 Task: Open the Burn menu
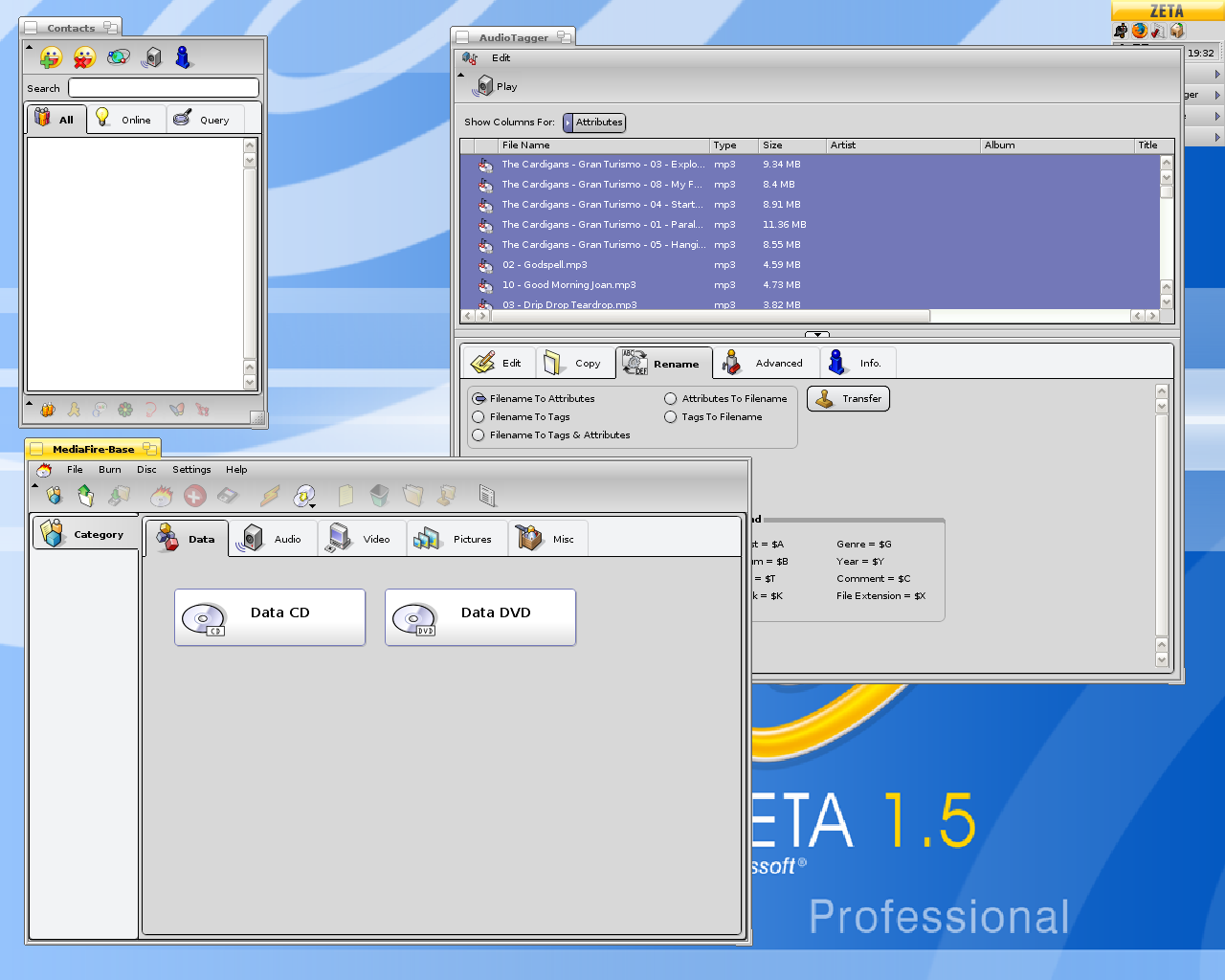pyautogui.click(x=109, y=470)
